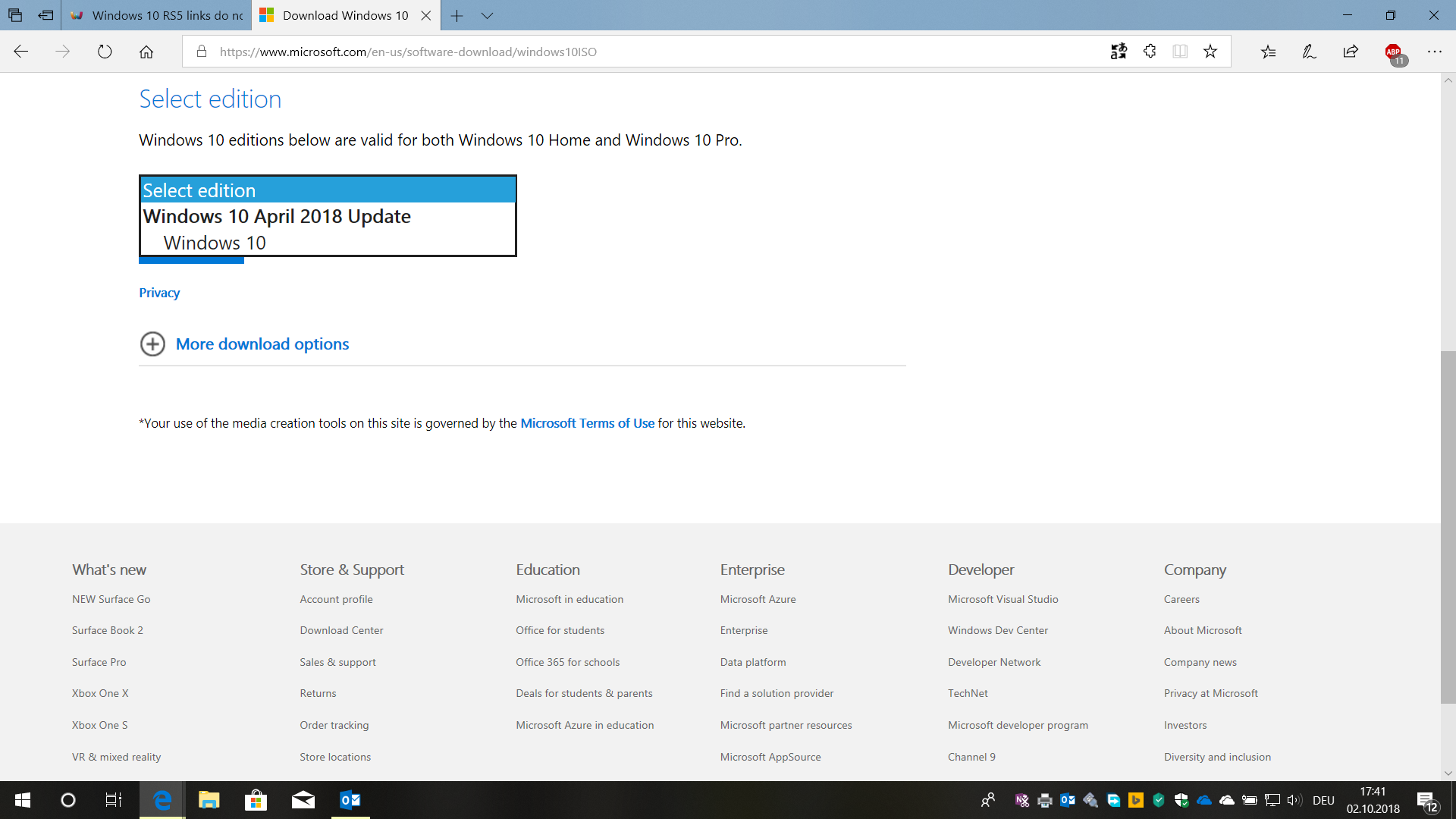Image resolution: width=1456 pixels, height=819 pixels.
Task: Open Outlook from the taskbar
Action: 350,800
